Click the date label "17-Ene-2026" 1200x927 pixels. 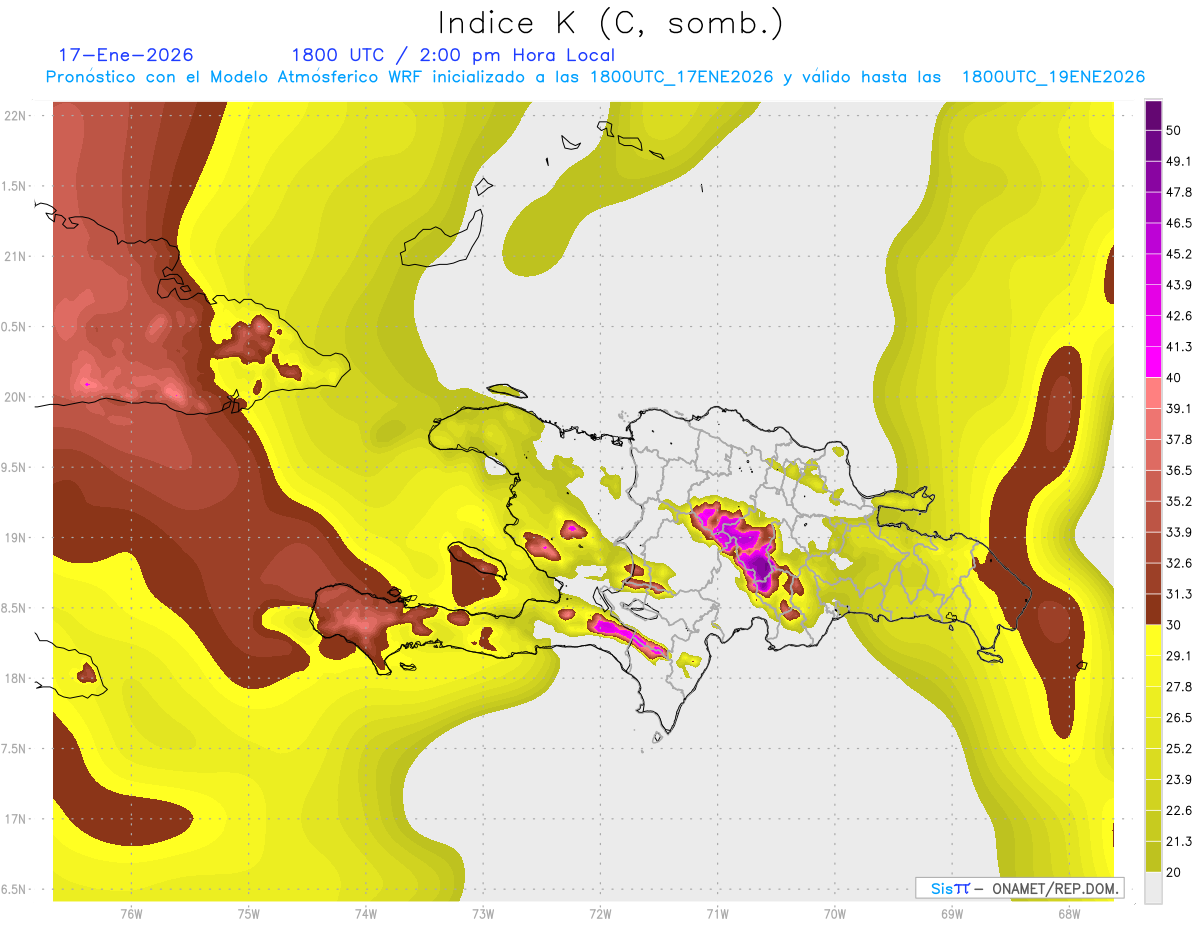coord(126,55)
